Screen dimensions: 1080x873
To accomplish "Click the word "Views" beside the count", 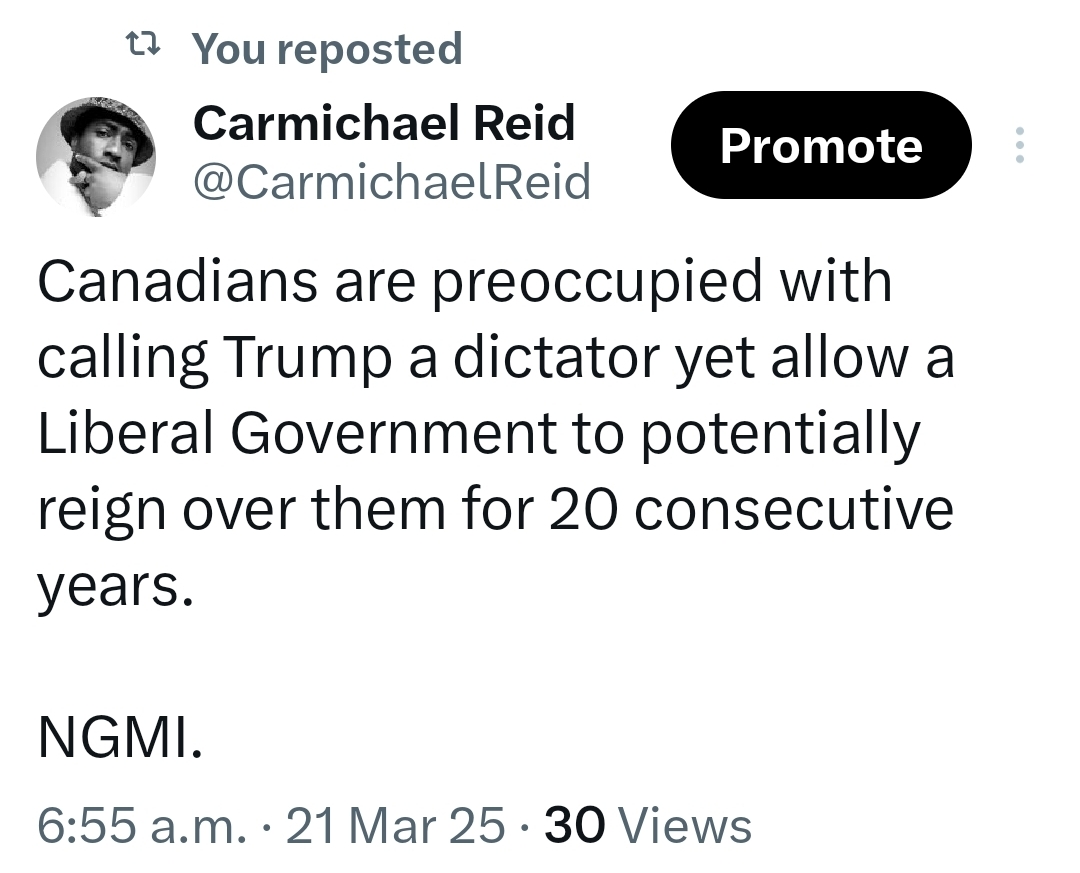I will (686, 826).
